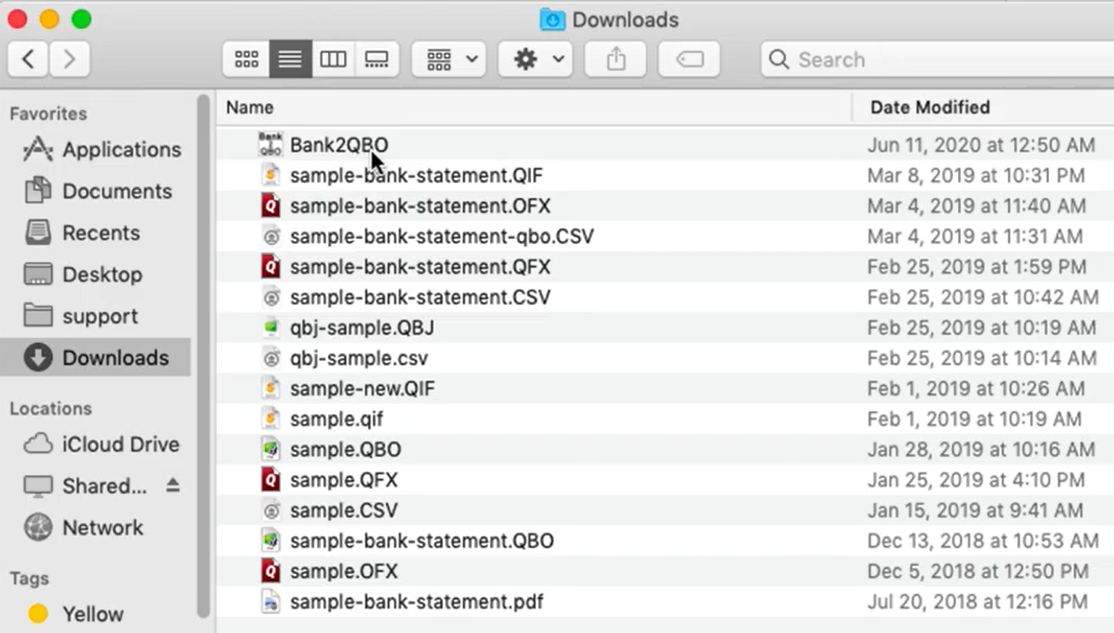Click the sidebar scrollbar
The width and height of the screenshot is (1114, 633).
coord(203,355)
